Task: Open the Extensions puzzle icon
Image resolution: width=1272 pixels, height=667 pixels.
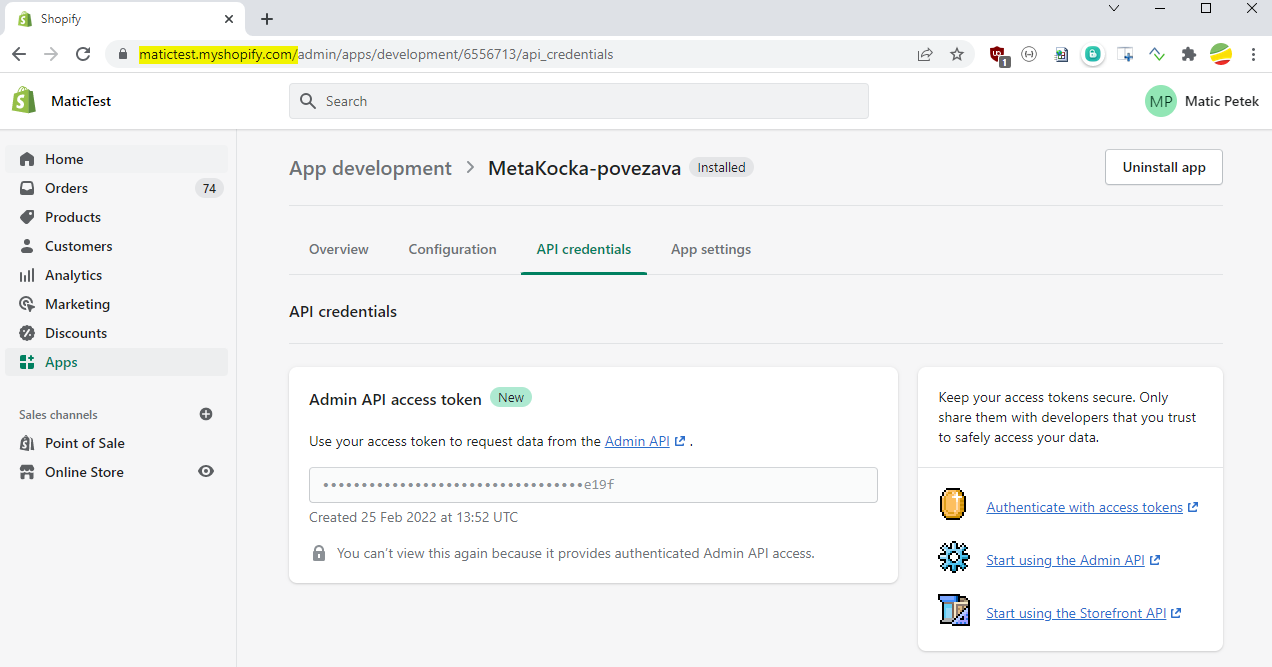Action: click(x=1188, y=54)
